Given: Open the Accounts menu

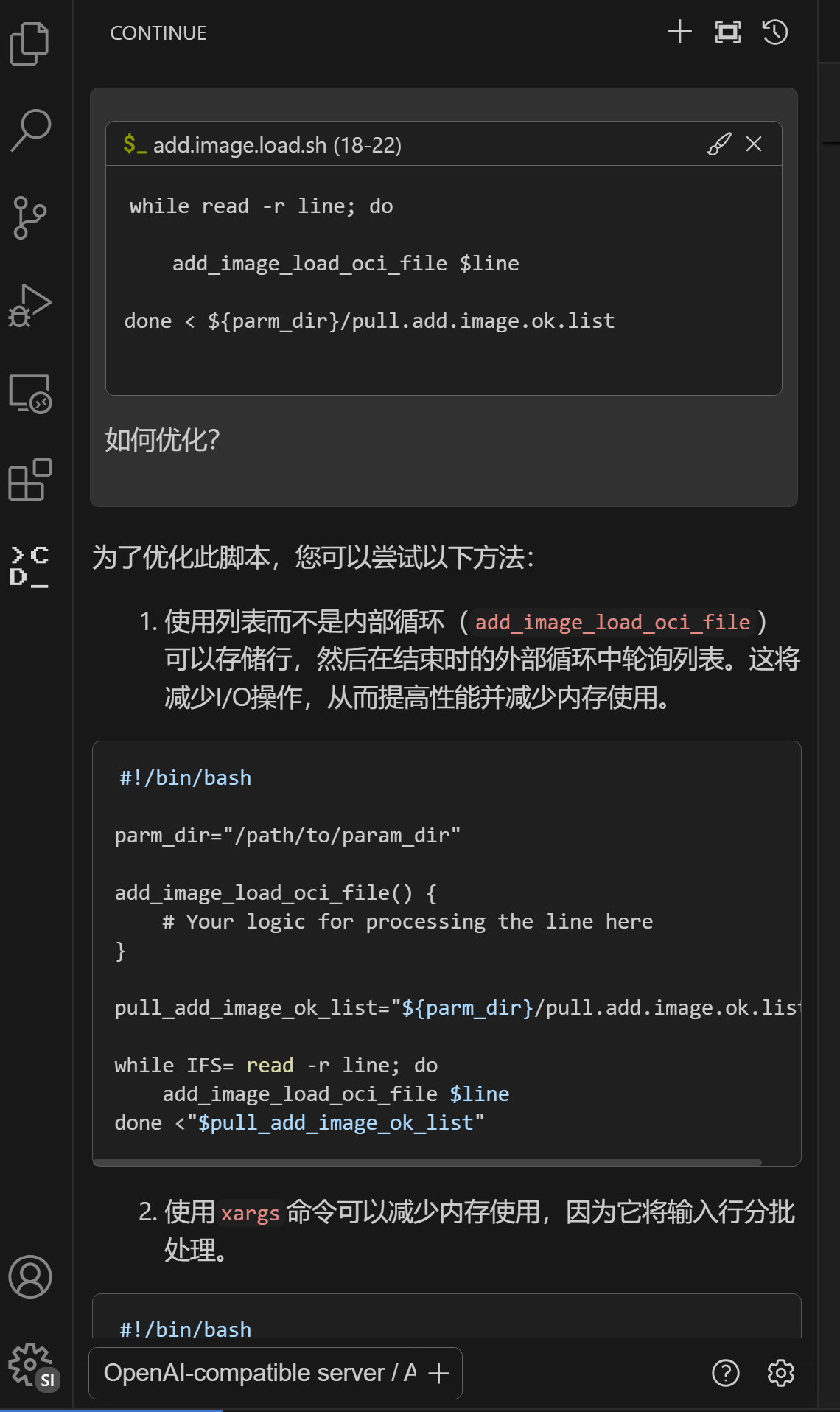Looking at the screenshot, I should [30, 1276].
